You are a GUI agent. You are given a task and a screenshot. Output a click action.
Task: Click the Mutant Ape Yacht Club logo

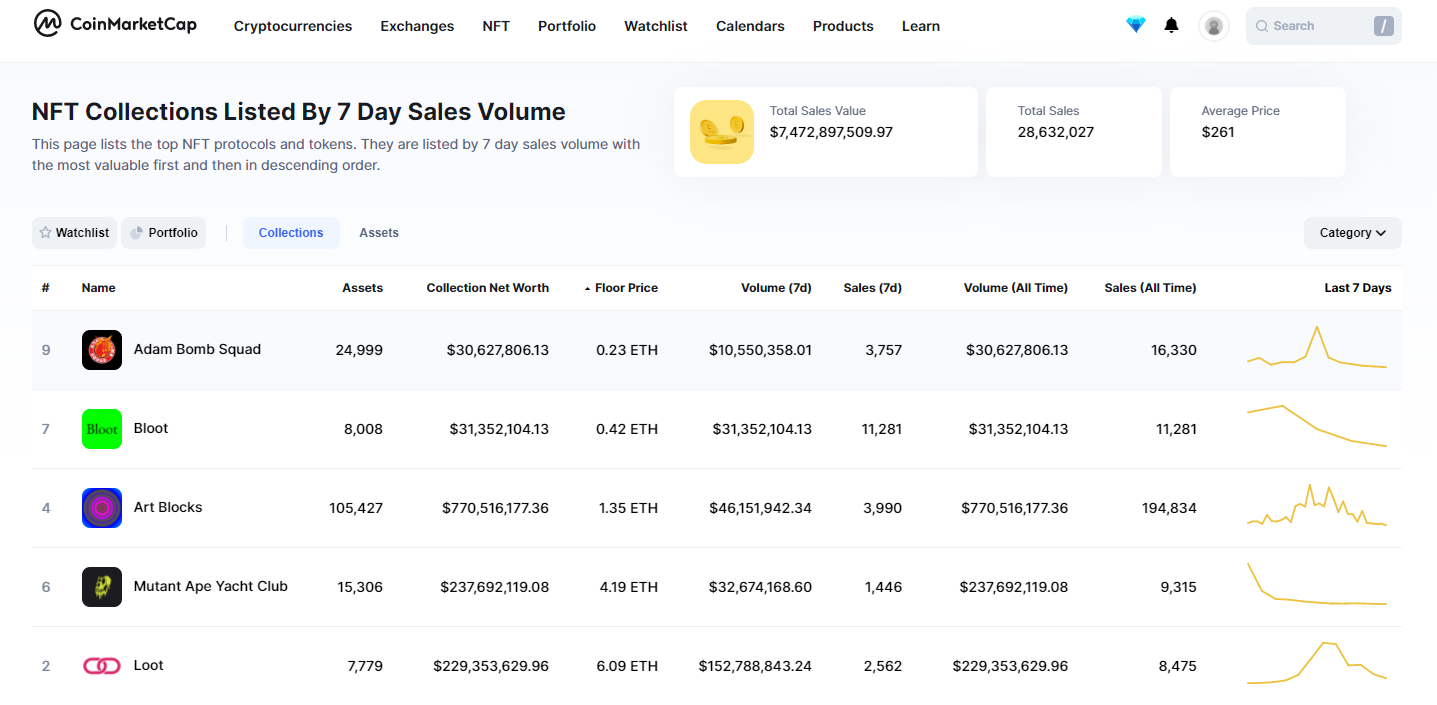pyautogui.click(x=102, y=587)
